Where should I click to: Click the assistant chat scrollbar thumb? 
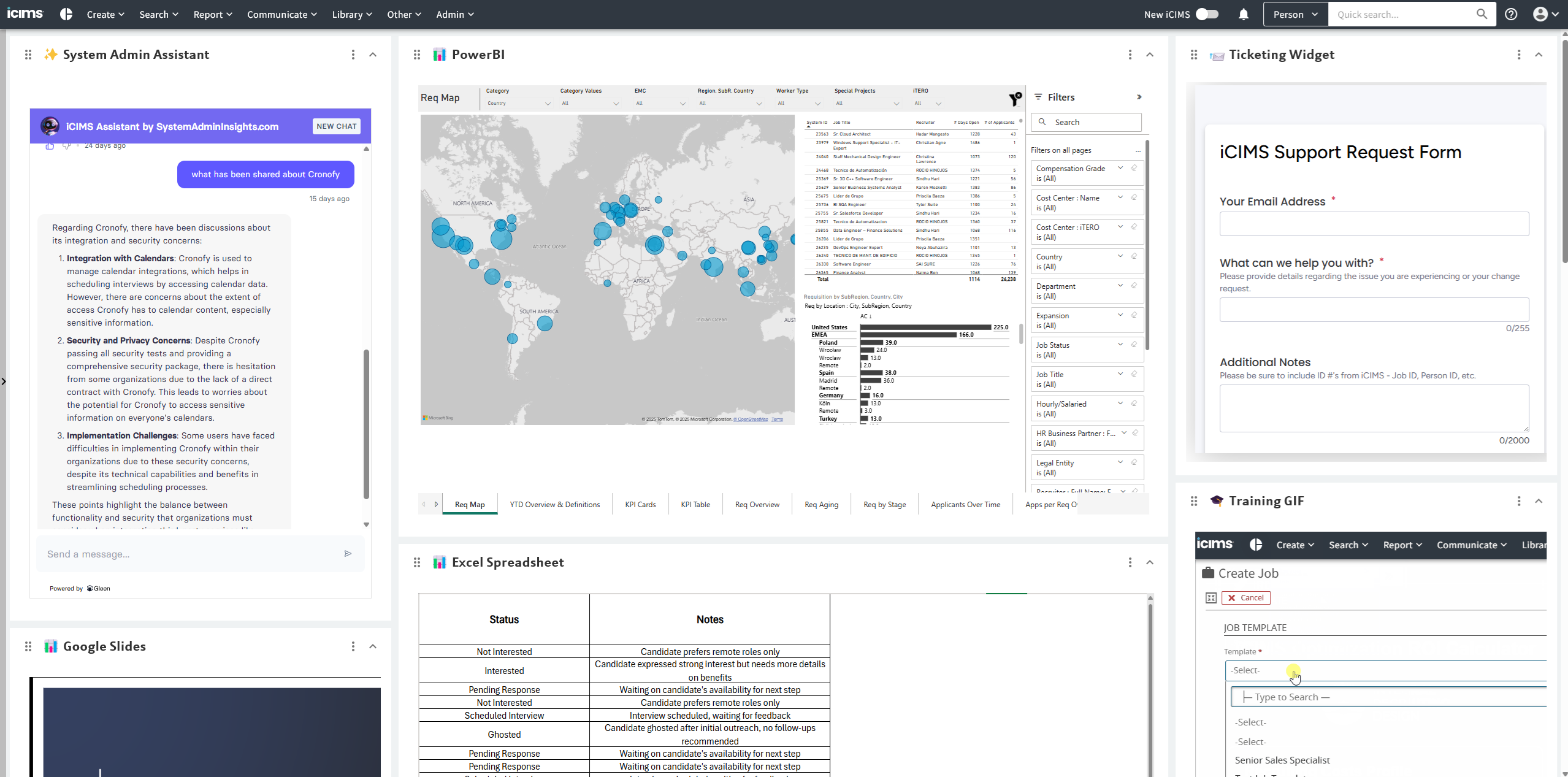pyautogui.click(x=366, y=423)
